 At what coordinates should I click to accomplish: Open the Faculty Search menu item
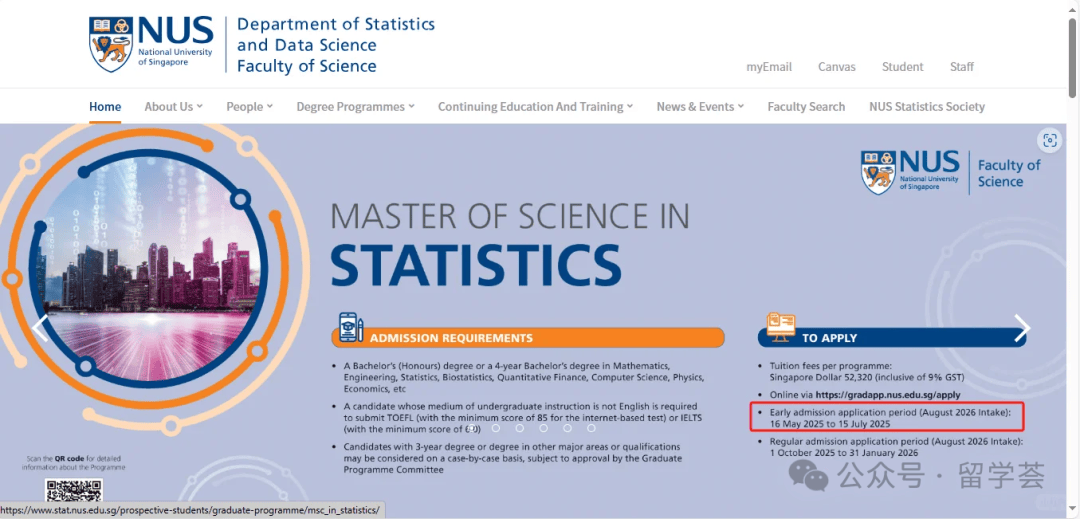[x=806, y=107]
